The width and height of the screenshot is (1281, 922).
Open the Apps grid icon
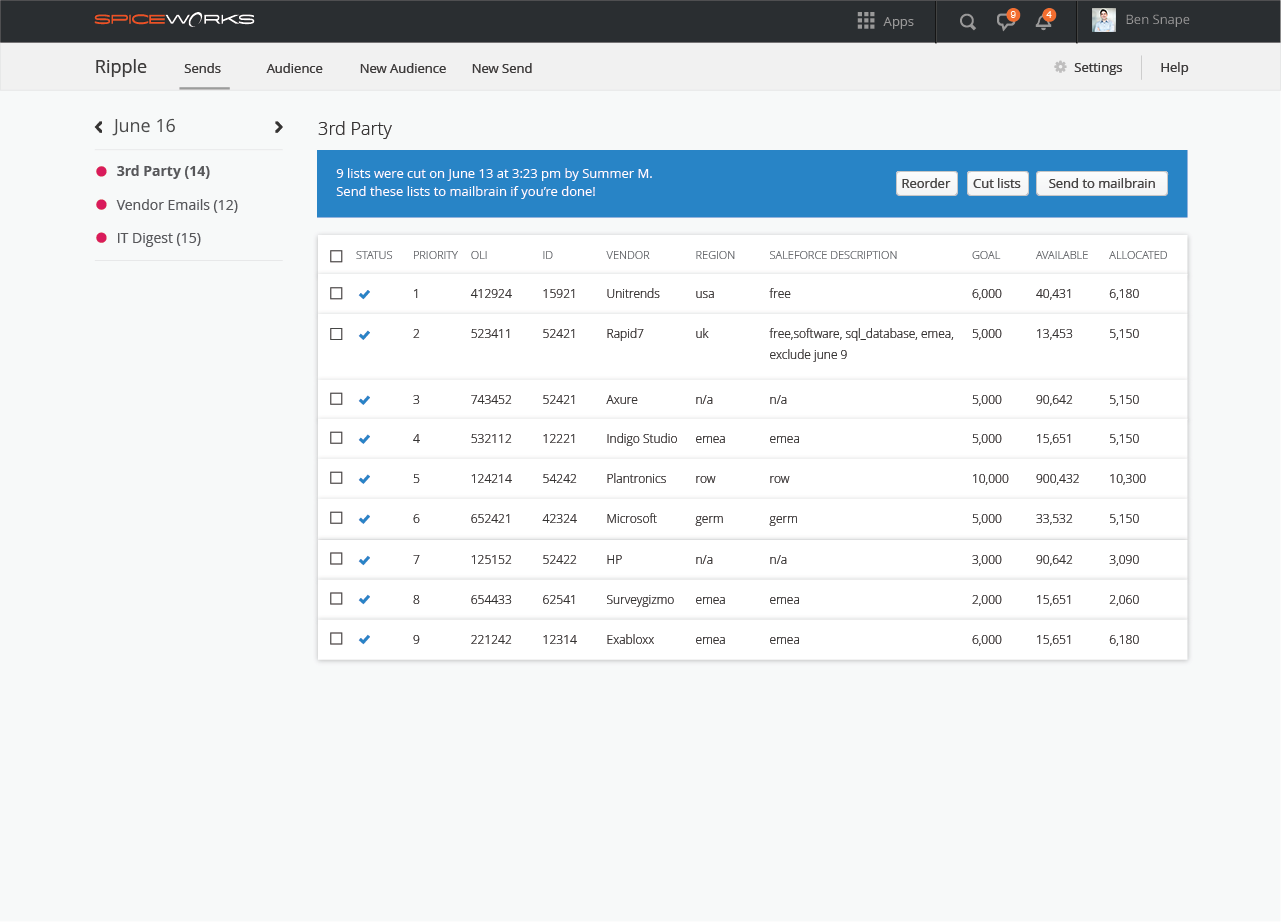pos(866,21)
